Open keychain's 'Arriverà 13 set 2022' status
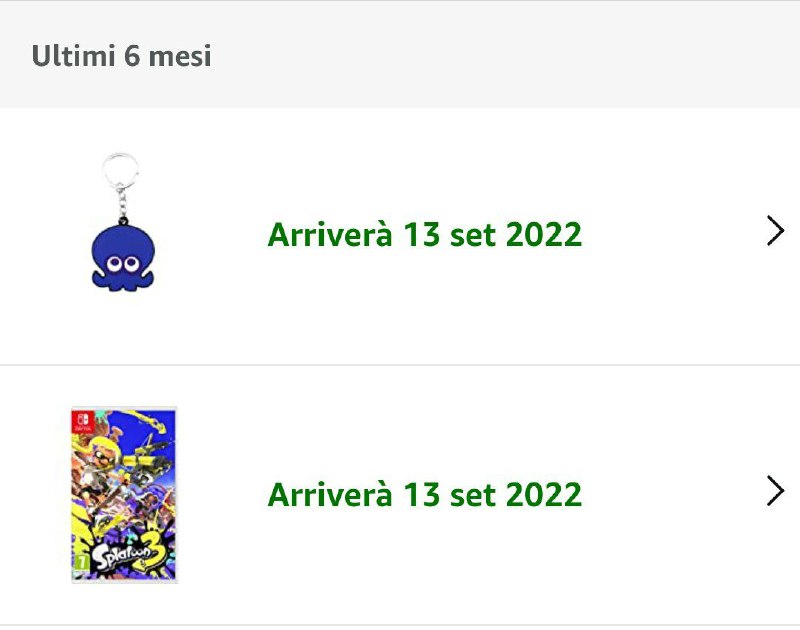Screen dimensions: 800x630 pyautogui.click(x=424, y=235)
